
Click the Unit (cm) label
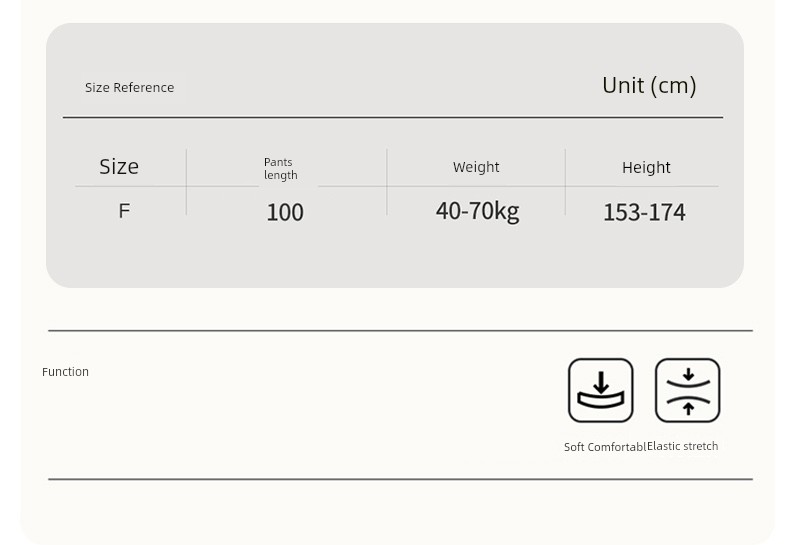649,86
